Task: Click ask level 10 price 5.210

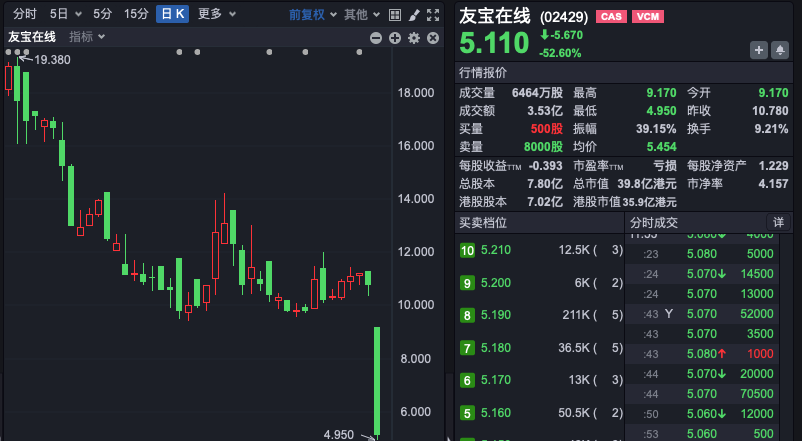Action: point(496,250)
